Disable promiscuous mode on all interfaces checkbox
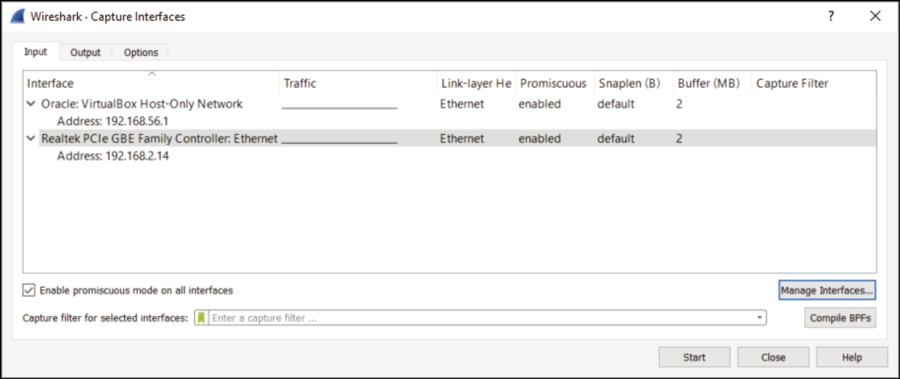 pyautogui.click(x=29, y=290)
